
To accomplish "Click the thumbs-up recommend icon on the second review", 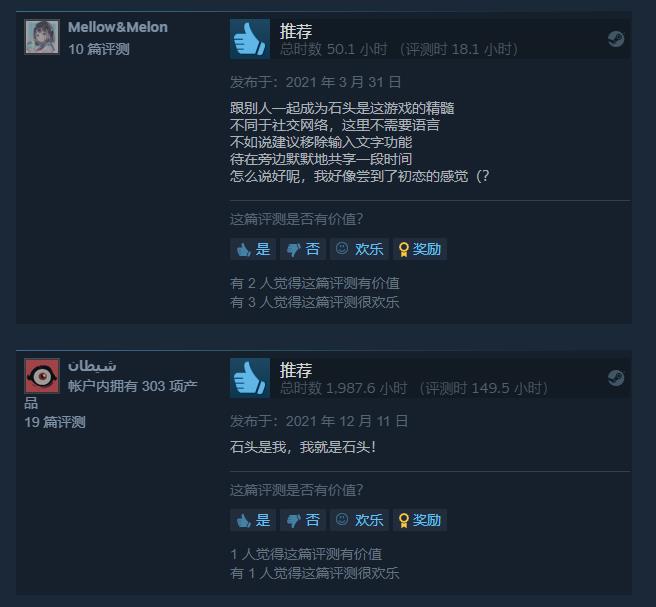I will (x=250, y=378).
